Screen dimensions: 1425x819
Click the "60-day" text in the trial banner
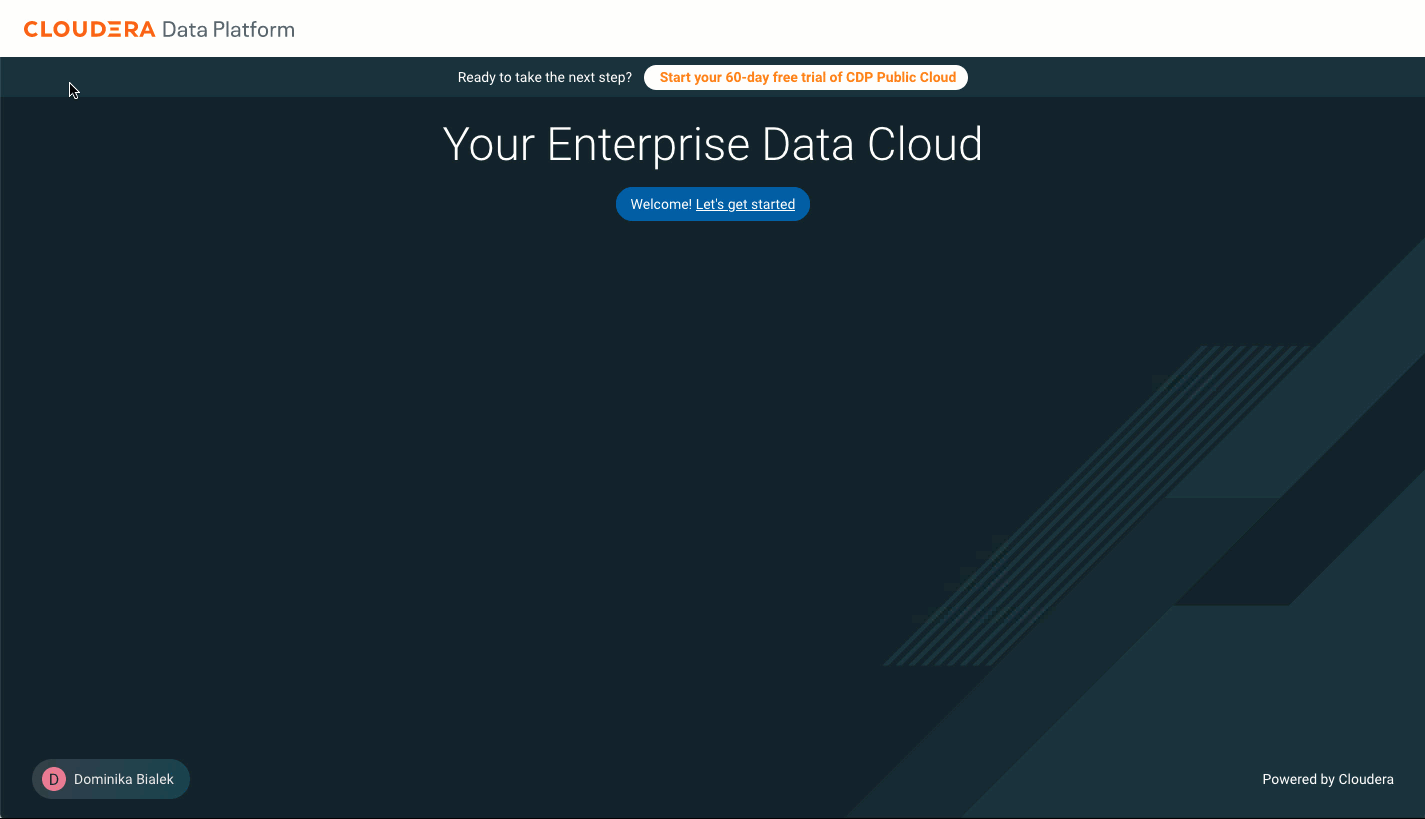coord(747,77)
